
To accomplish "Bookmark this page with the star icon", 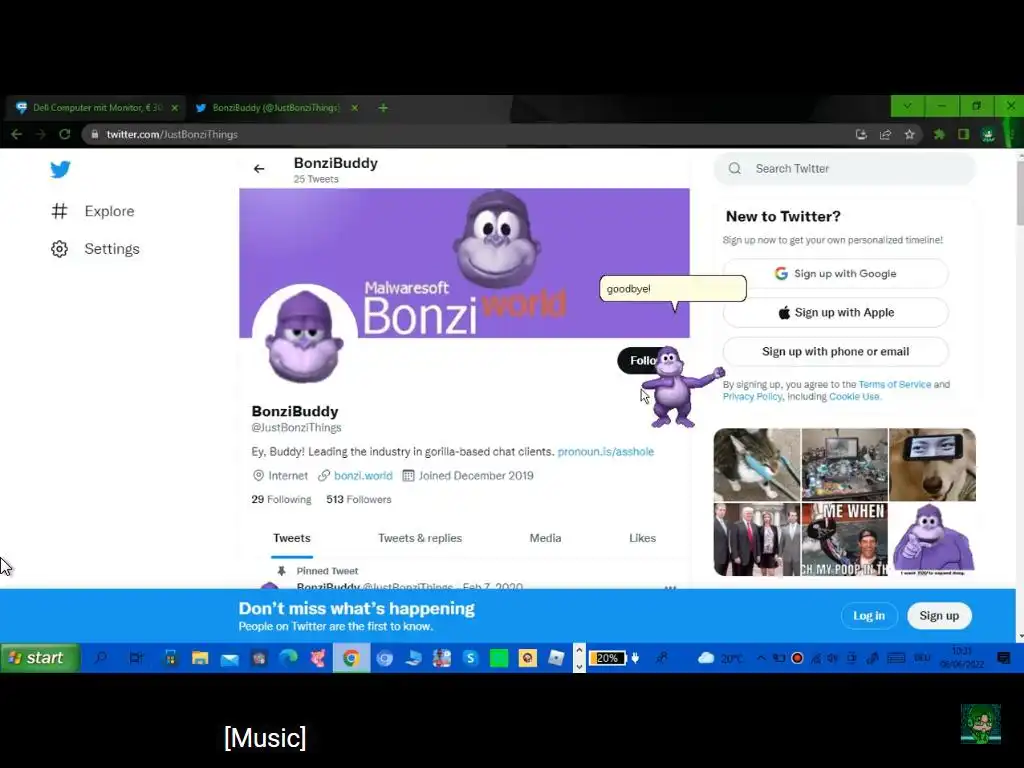I will [910, 135].
